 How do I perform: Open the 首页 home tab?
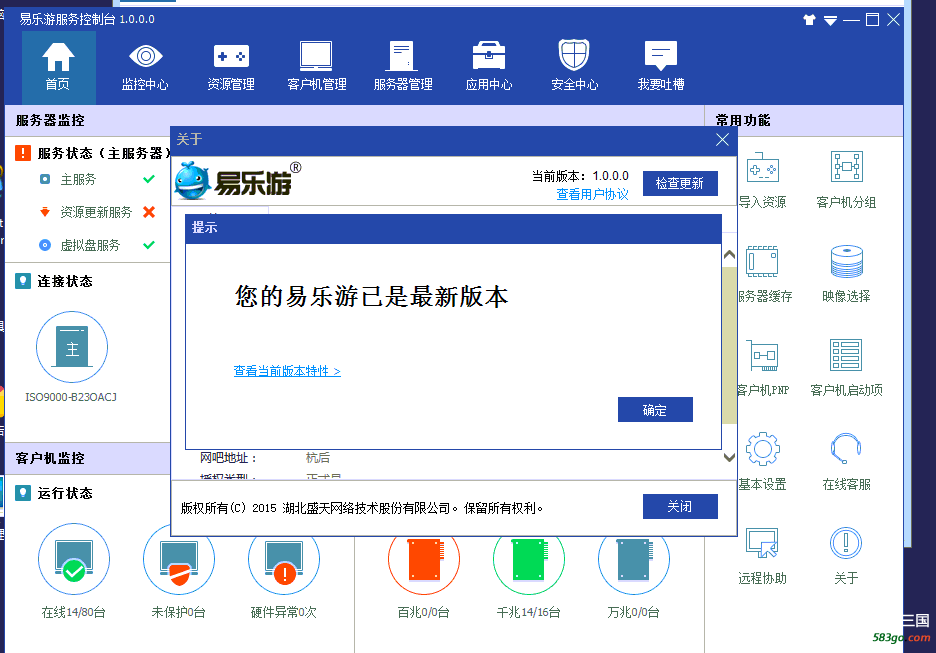[58, 67]
